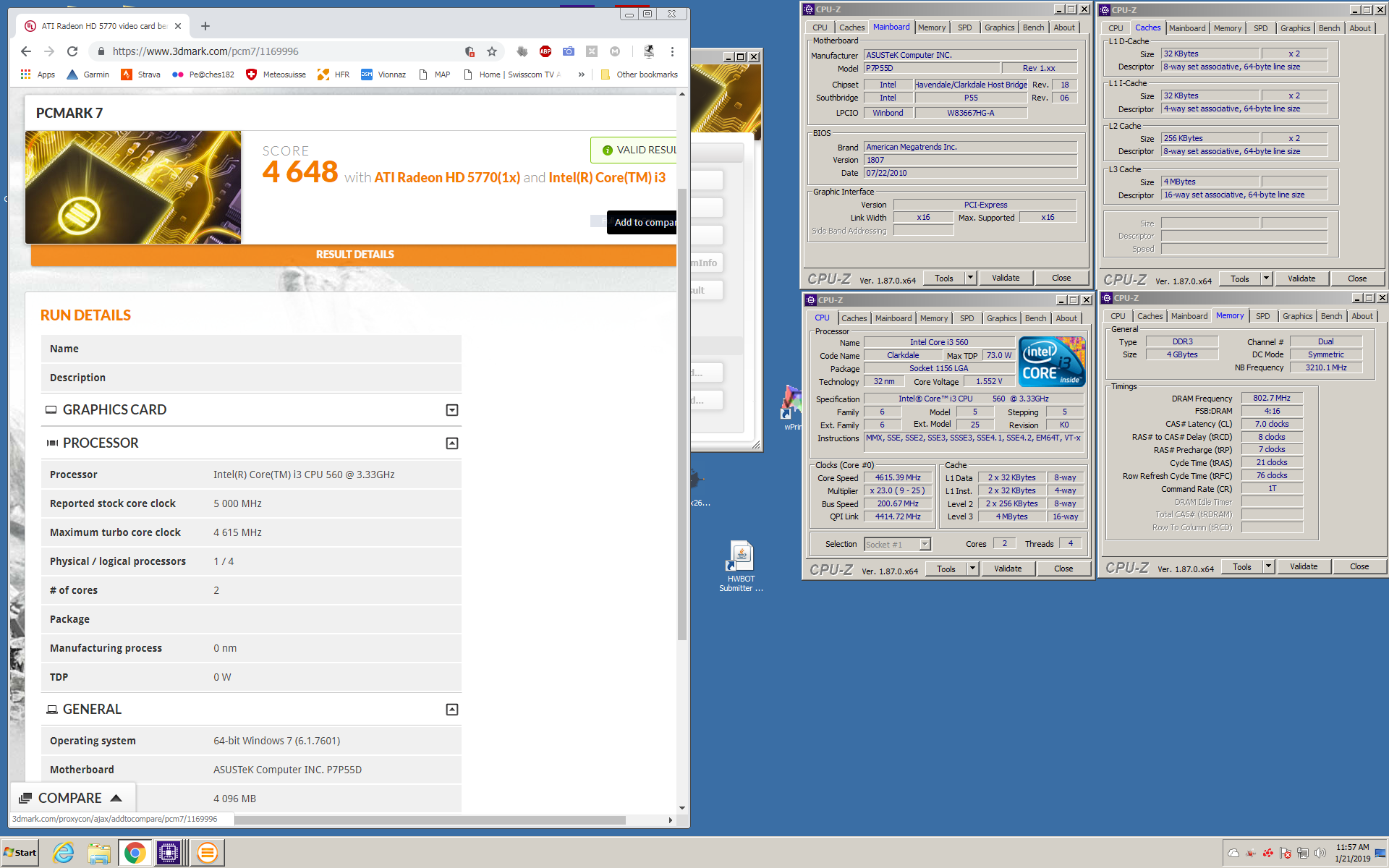This screenshot has height=868, width=1389.
Task: Go back in Chrome browser
Action: coord(26,51)
